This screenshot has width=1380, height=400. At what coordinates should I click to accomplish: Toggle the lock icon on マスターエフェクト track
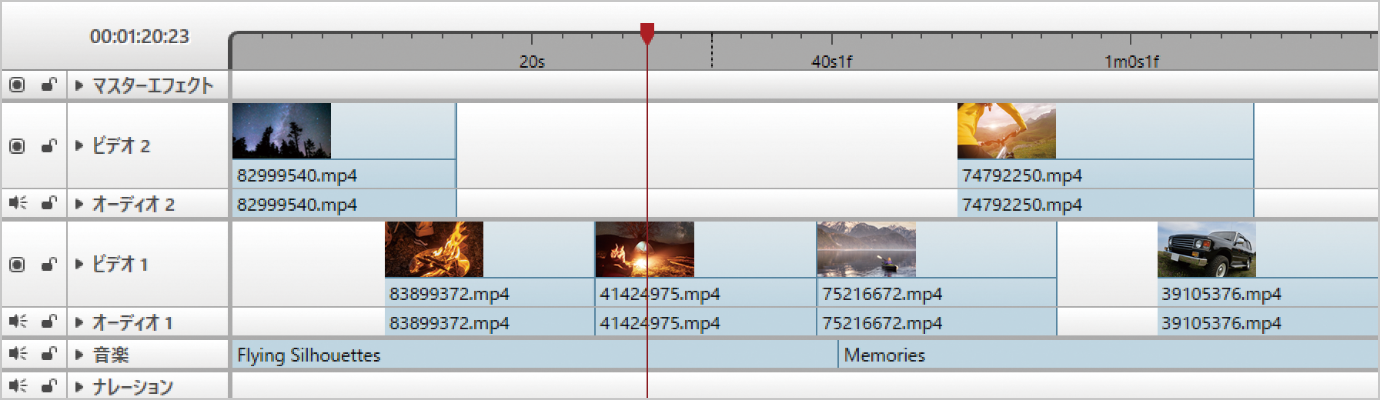pos(48,85)
